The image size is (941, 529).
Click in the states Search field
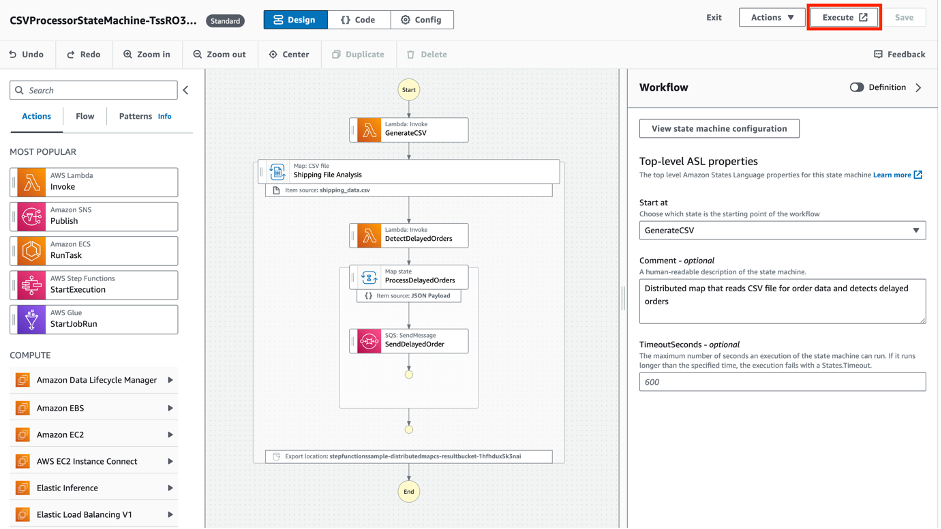coord(94,90)
